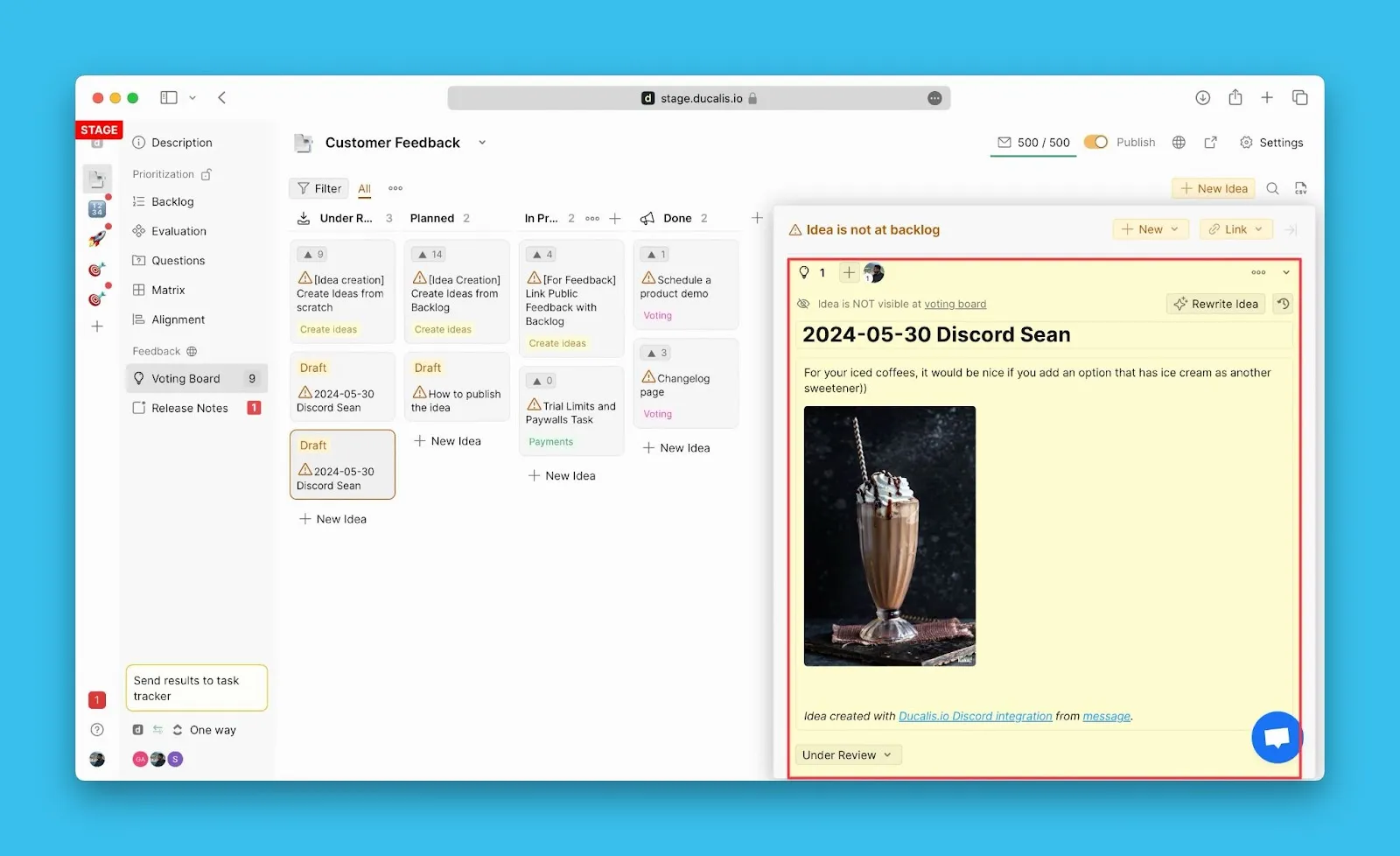Click the CSV export icon
The image size is (1400, 856).
point(1300,188)
